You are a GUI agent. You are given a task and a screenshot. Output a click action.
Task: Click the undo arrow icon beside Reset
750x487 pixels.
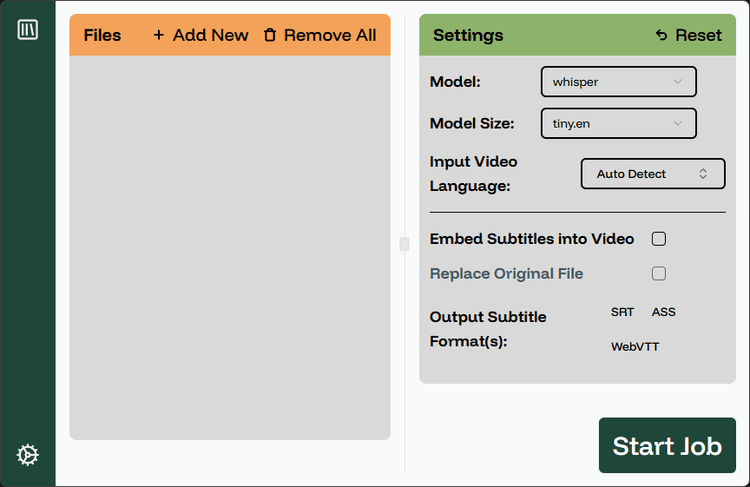662,35
